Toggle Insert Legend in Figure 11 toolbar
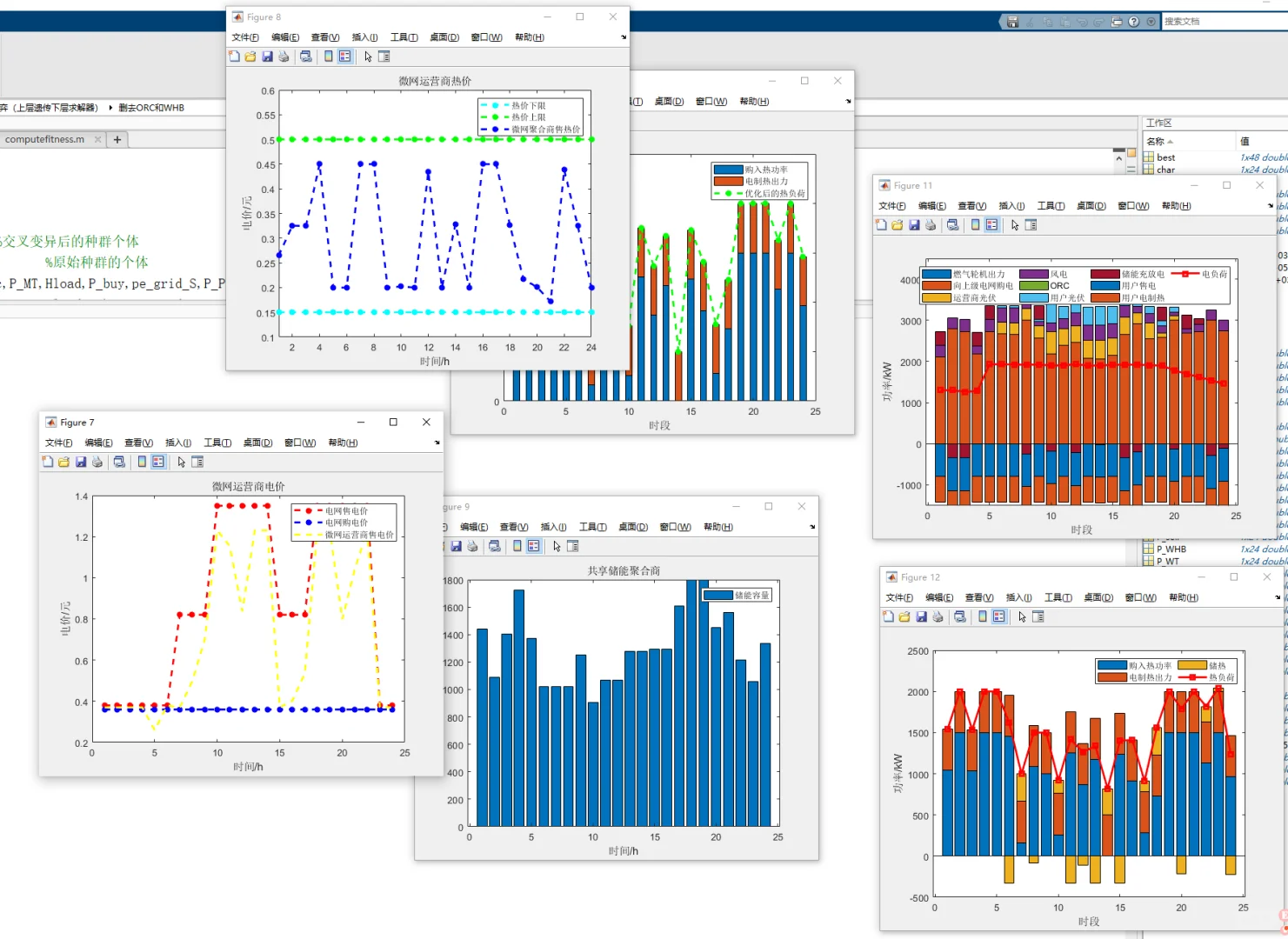This screenshot has width=1288, height=939. [x=992, y=225]
